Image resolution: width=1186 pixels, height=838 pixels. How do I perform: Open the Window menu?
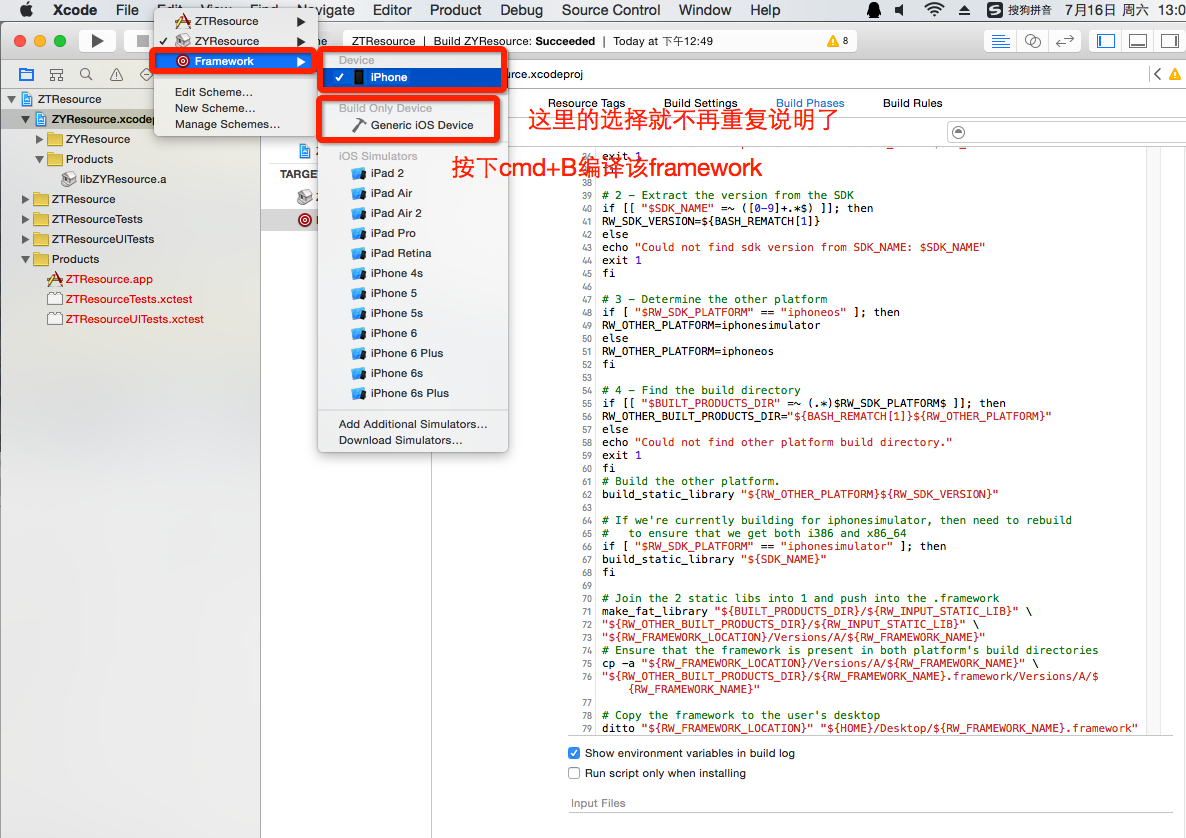[704, 10]
